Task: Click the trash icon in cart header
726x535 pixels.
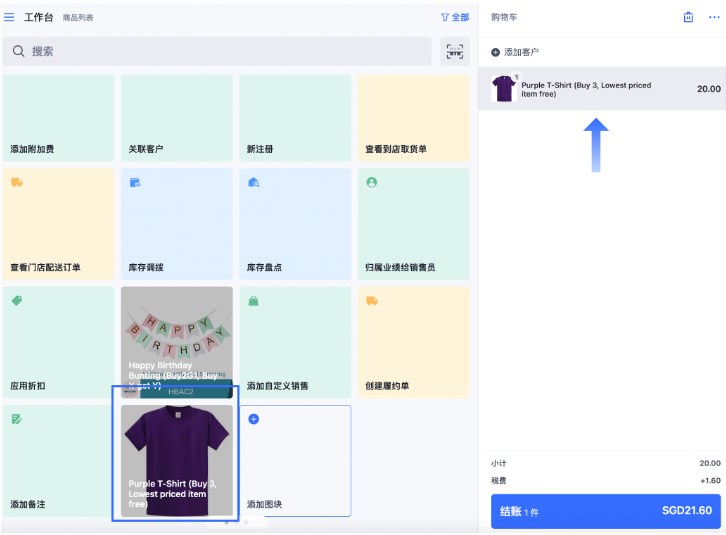Action: coord(688,17)
